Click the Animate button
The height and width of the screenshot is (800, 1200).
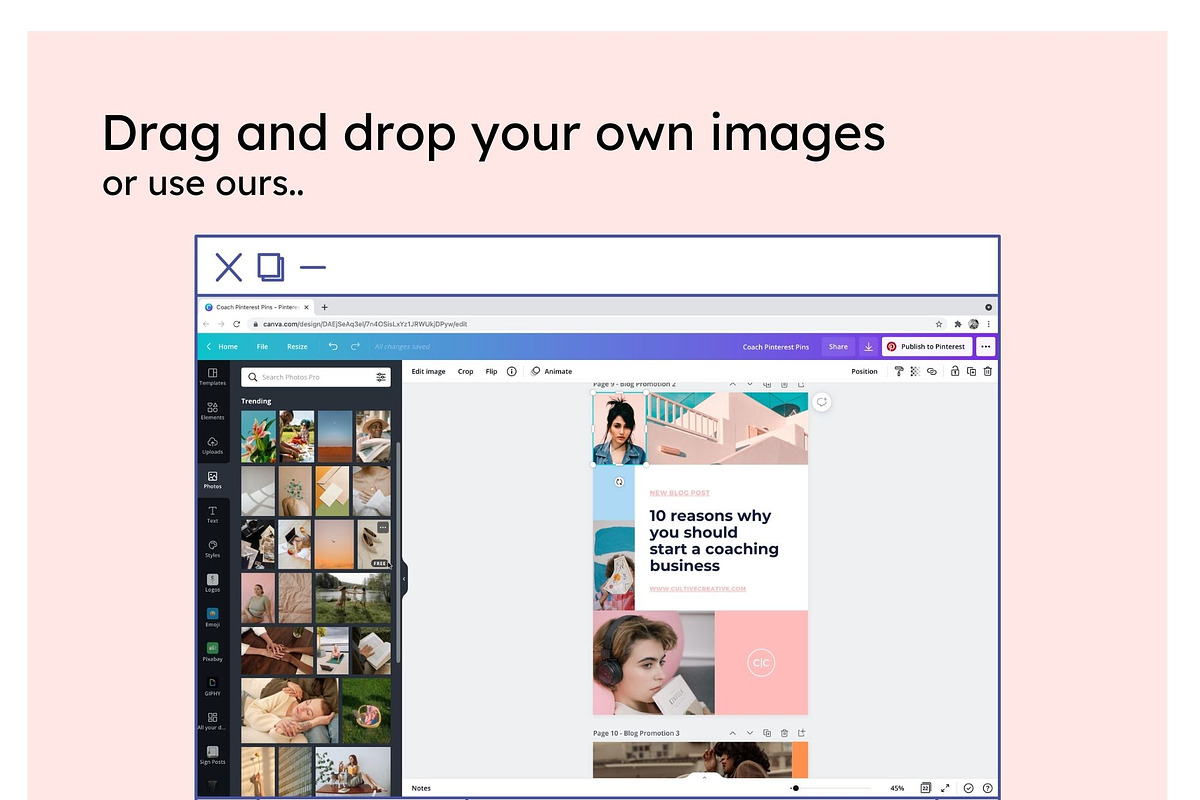pos(552,371)
